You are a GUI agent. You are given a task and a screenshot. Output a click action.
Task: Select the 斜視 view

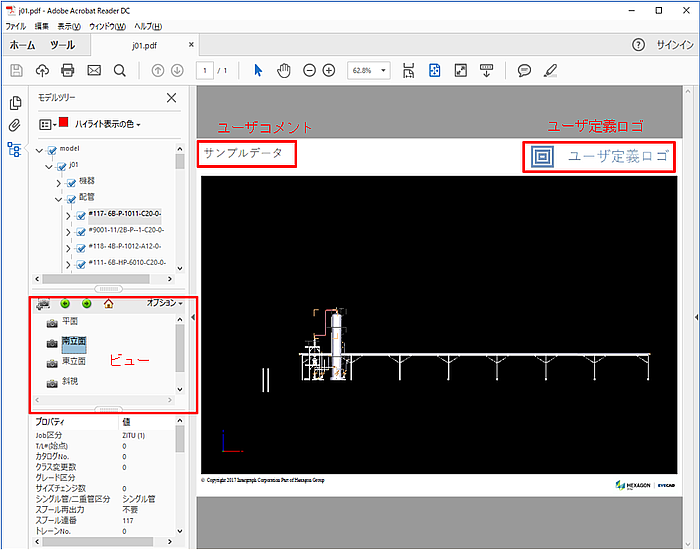(70, 381)
